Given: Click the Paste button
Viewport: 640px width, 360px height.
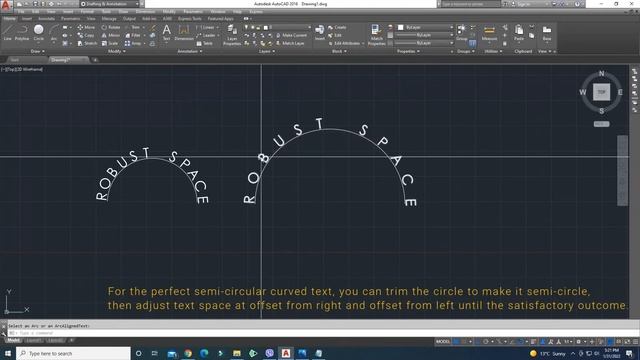Looking at the screenshot, I should tap(519, 32).
